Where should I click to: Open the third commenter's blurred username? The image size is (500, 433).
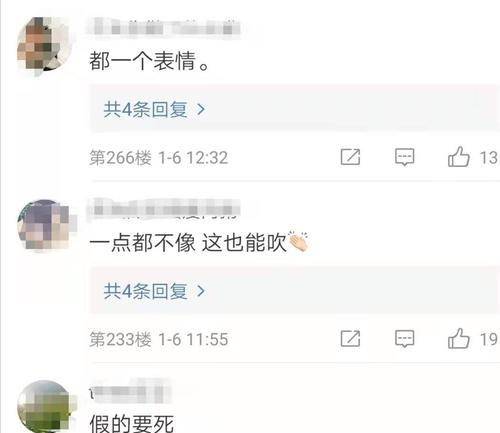131,391
